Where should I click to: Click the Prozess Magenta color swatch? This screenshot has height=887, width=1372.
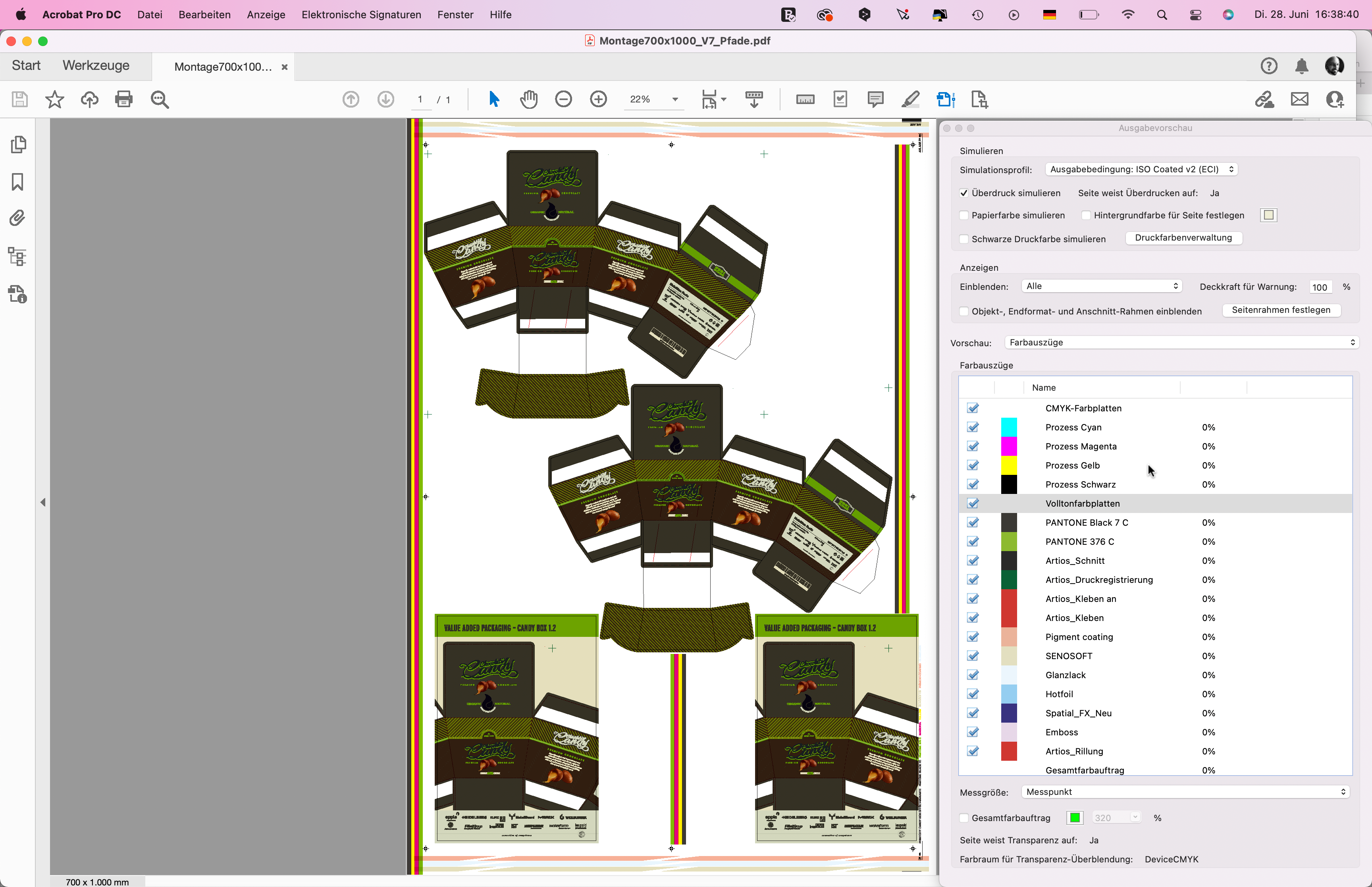[1009, 446]
